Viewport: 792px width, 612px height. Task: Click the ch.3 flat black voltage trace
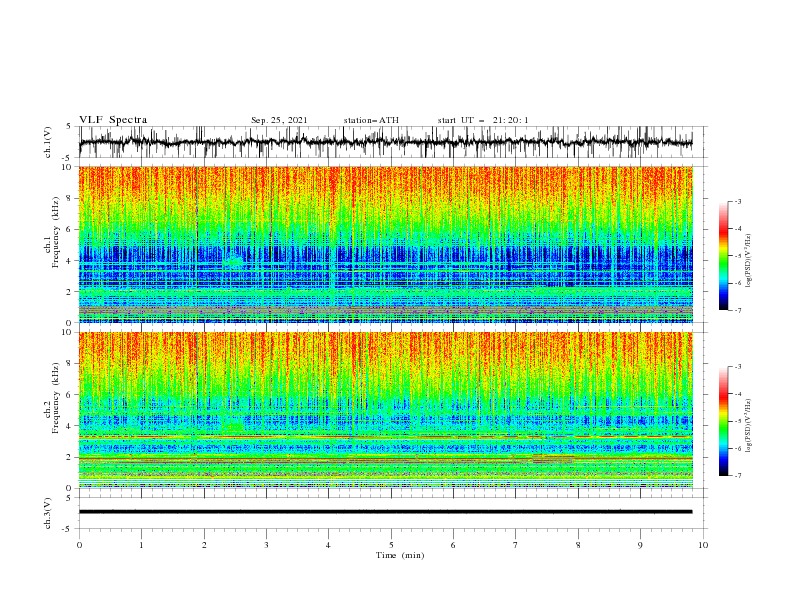coord(385,512)
